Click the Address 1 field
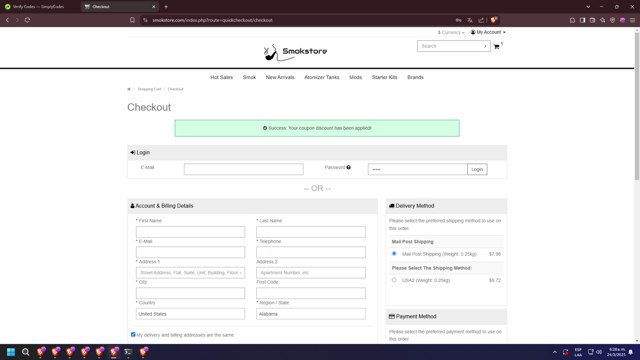640x360 pixels. pos(190,273)
